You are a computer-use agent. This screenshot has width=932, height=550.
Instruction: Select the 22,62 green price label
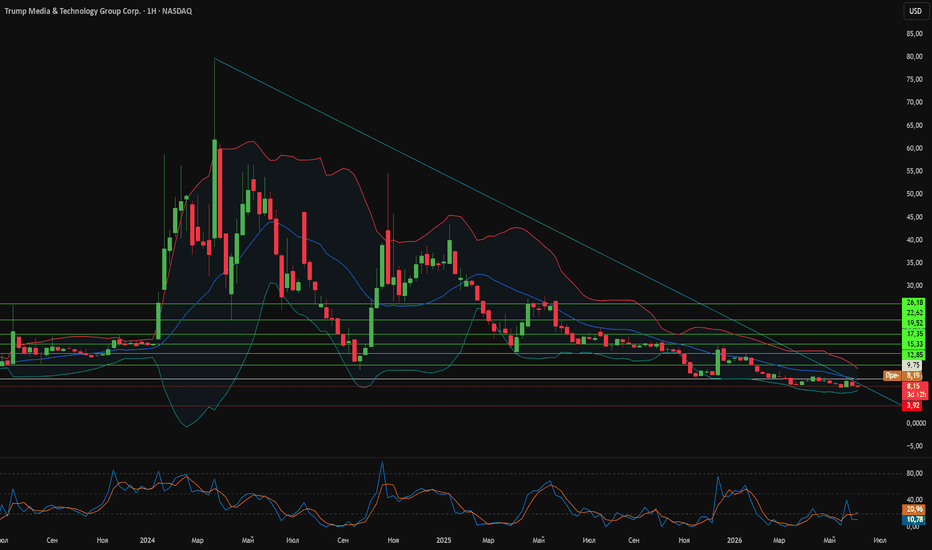point(914,313)
